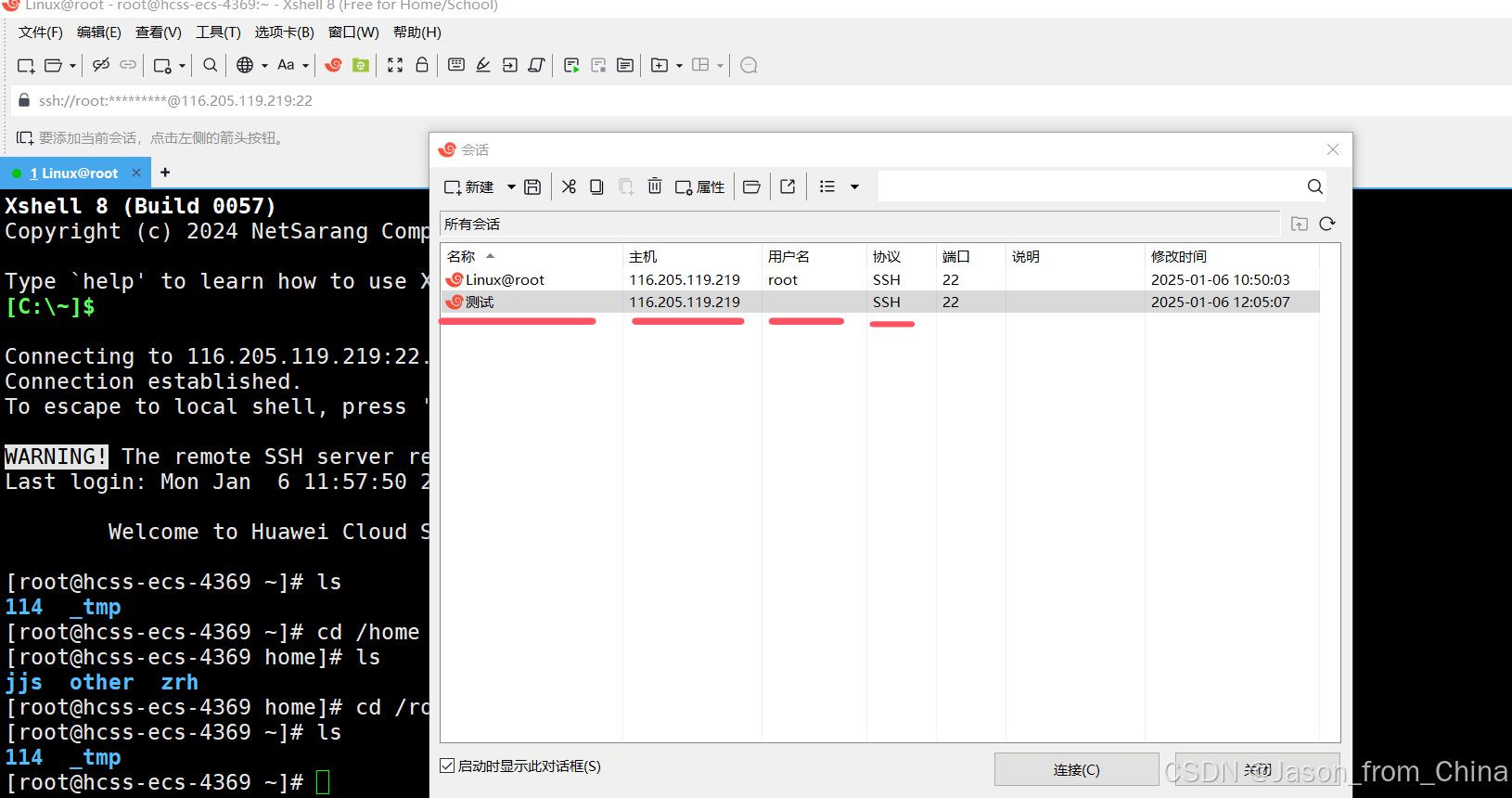Click the start logging play icon
Image resolution: width=1512 pixels, height=798 pixels.
pyautogui.click(x=571, y=65)
